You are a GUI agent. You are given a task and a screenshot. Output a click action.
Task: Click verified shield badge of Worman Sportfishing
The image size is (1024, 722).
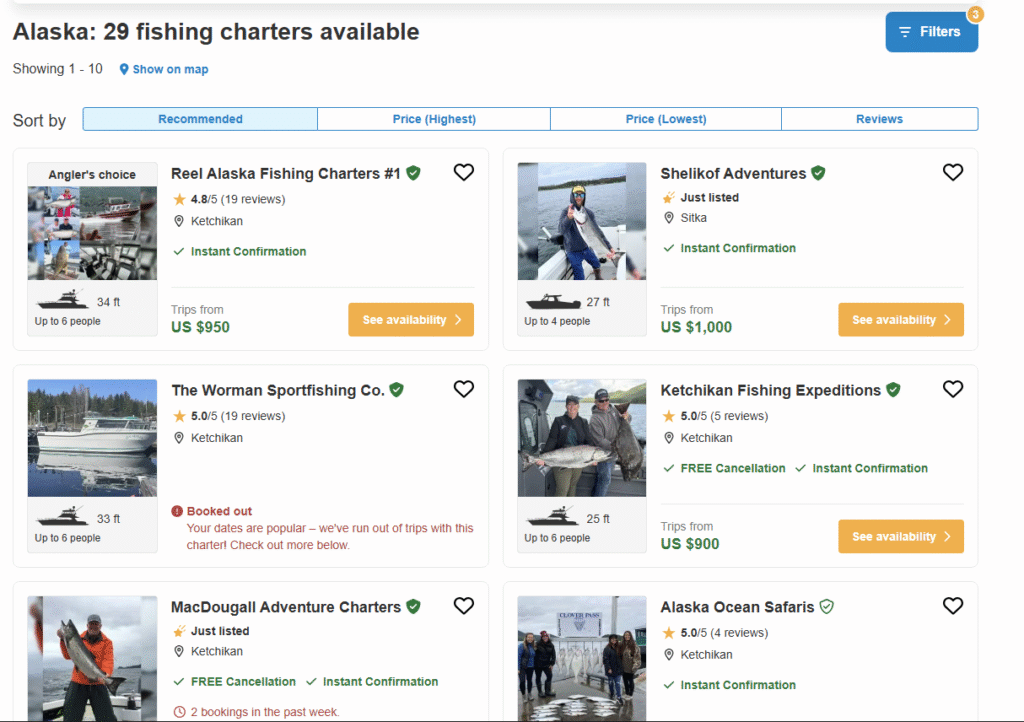point(396,390)
